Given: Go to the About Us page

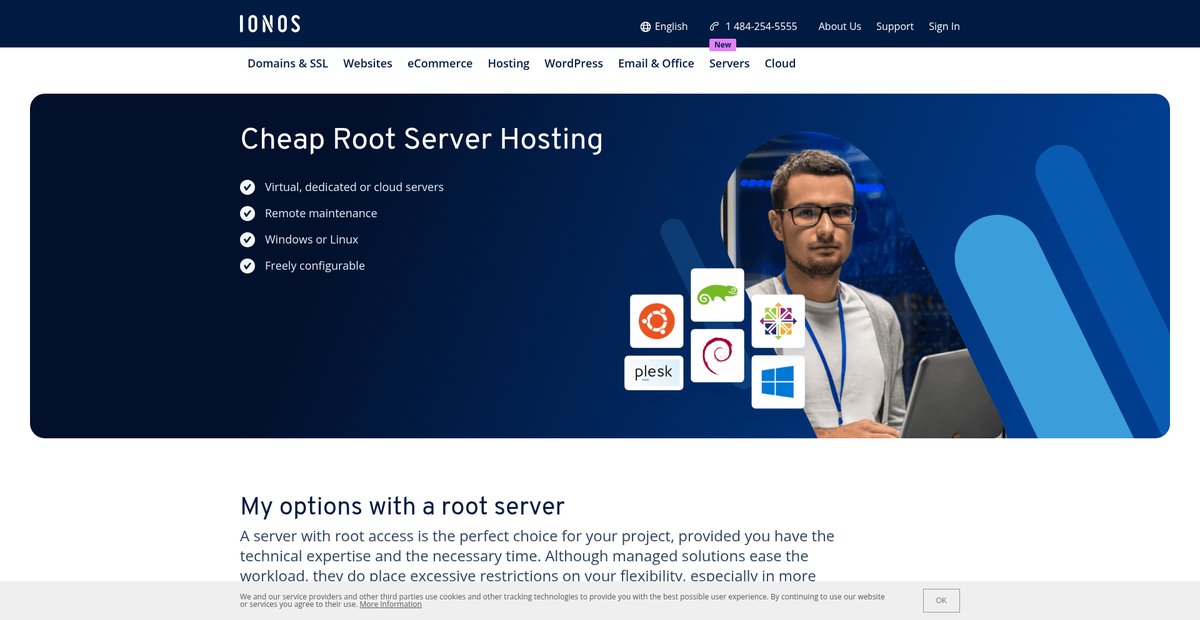Looking at the screenshot, I should [x=840, y=27].
